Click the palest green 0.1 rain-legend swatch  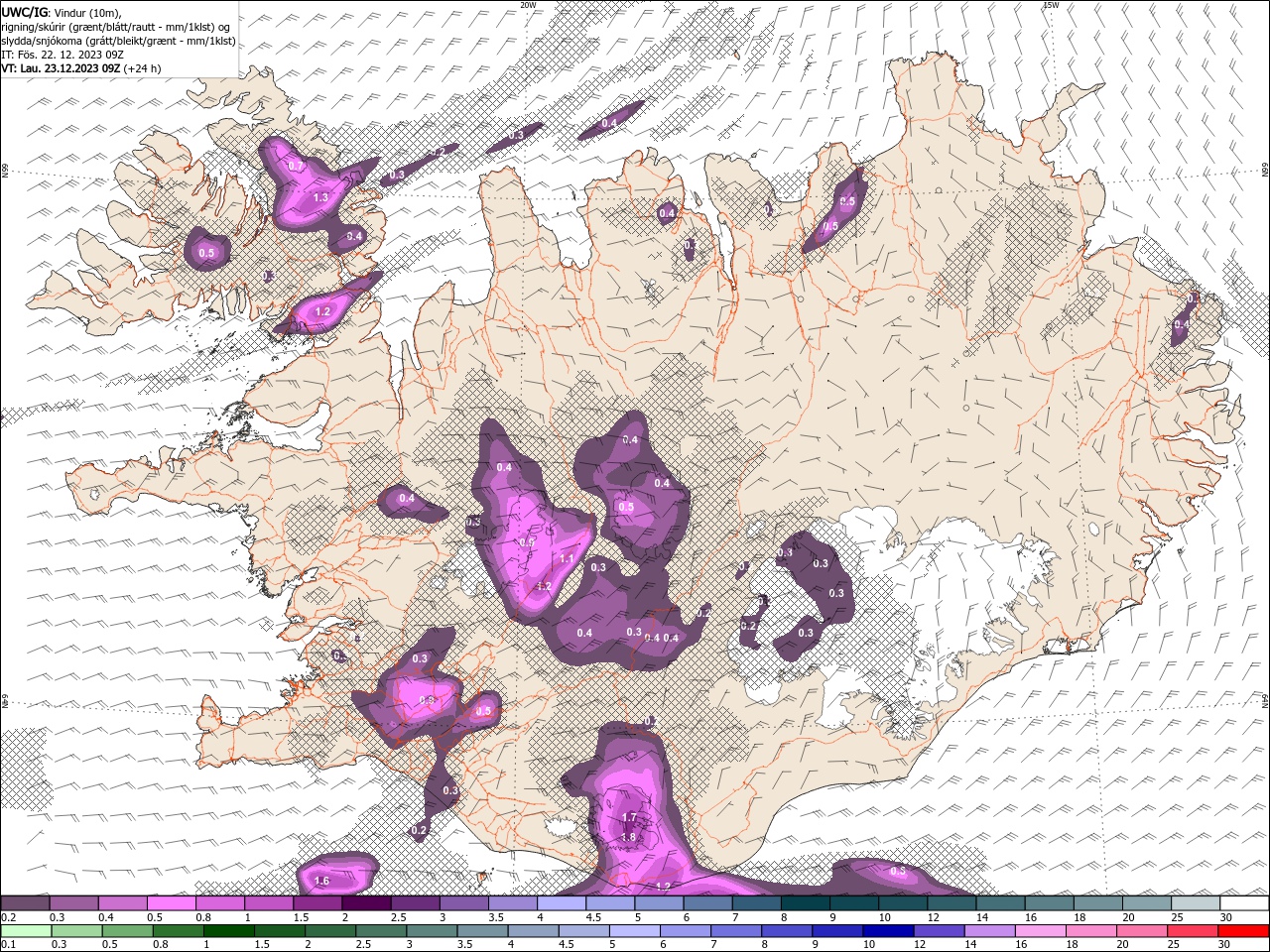click(26, 931)
